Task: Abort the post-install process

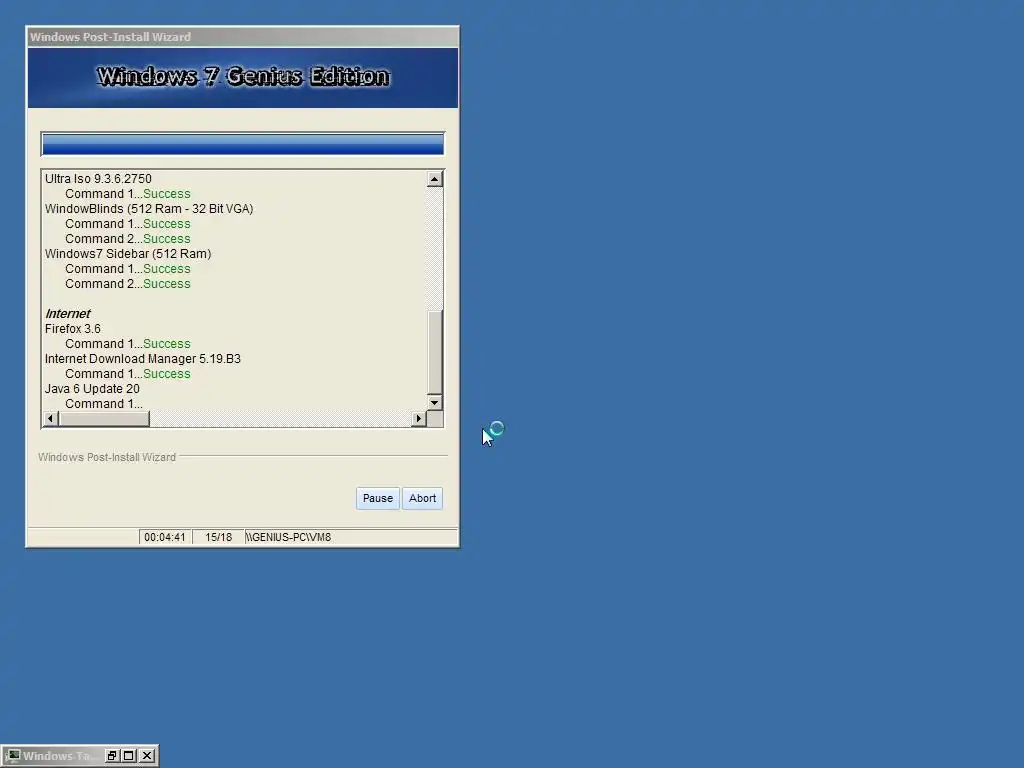Action: [x=422, y=498]
